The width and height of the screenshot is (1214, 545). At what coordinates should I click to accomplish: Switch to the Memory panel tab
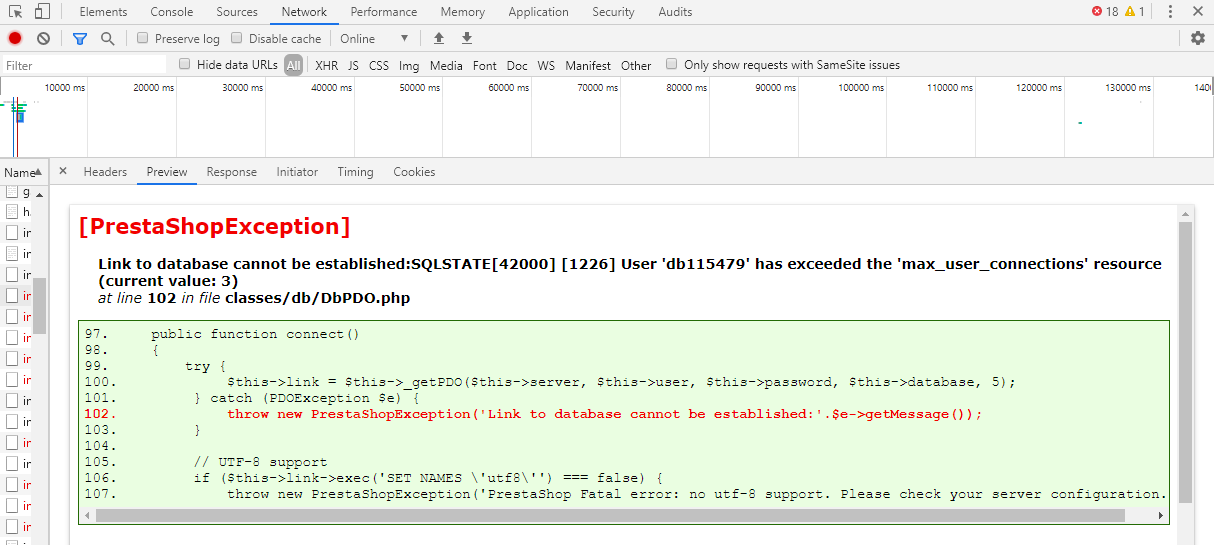pos(463,12)
